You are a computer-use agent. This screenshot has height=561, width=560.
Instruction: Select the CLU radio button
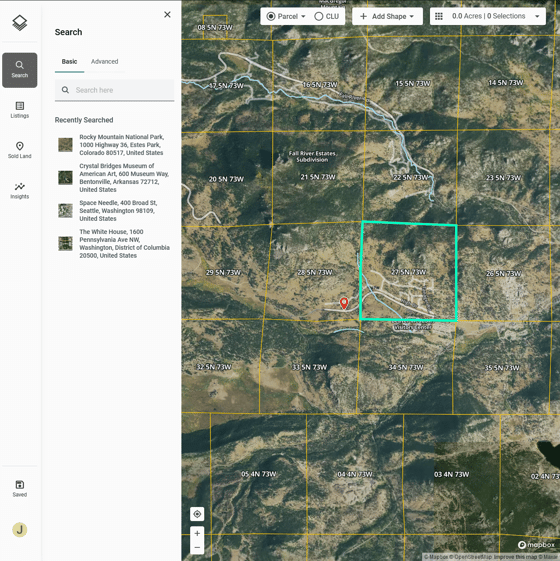[x=318, y=16]
